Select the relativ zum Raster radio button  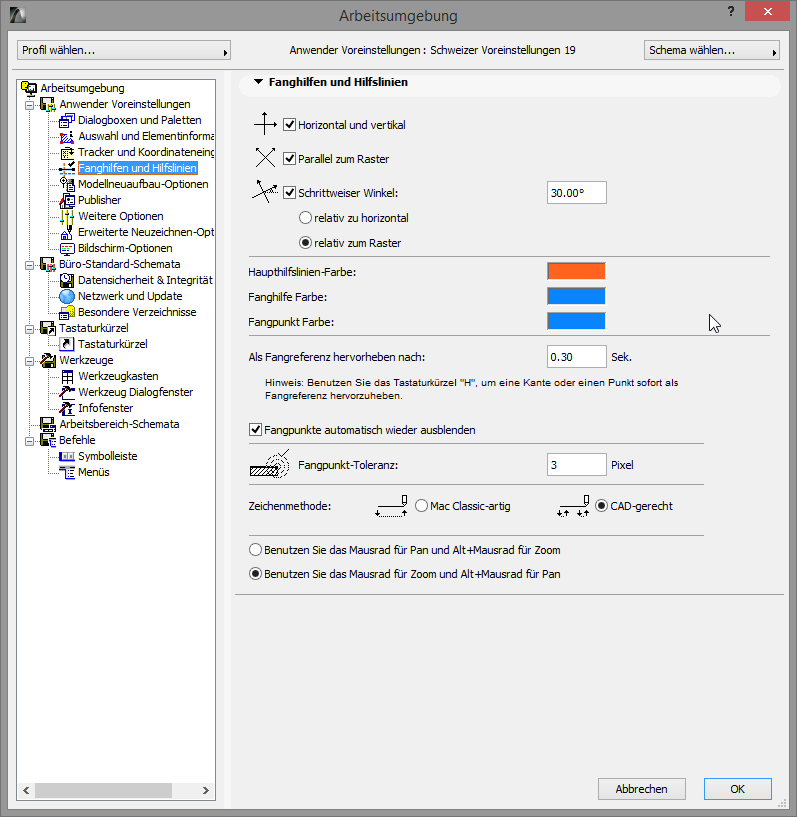[305, 243]
